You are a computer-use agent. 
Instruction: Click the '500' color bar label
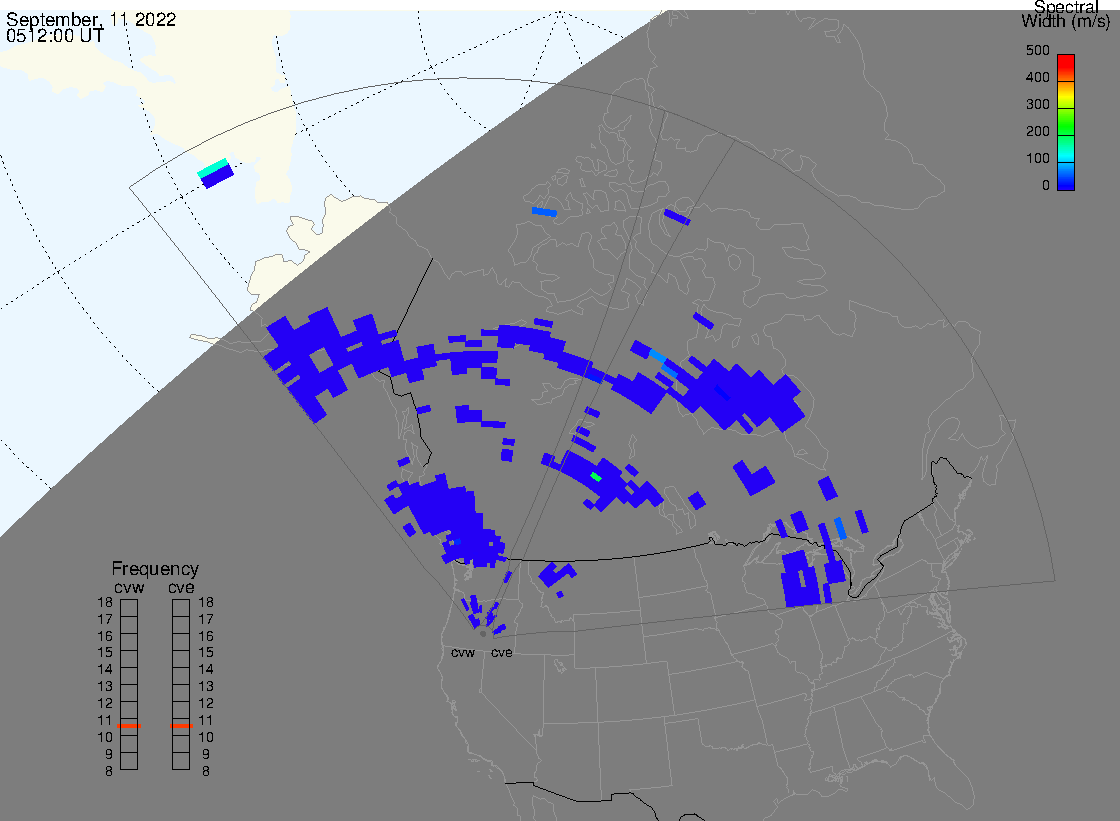(x=1037, y=50)
